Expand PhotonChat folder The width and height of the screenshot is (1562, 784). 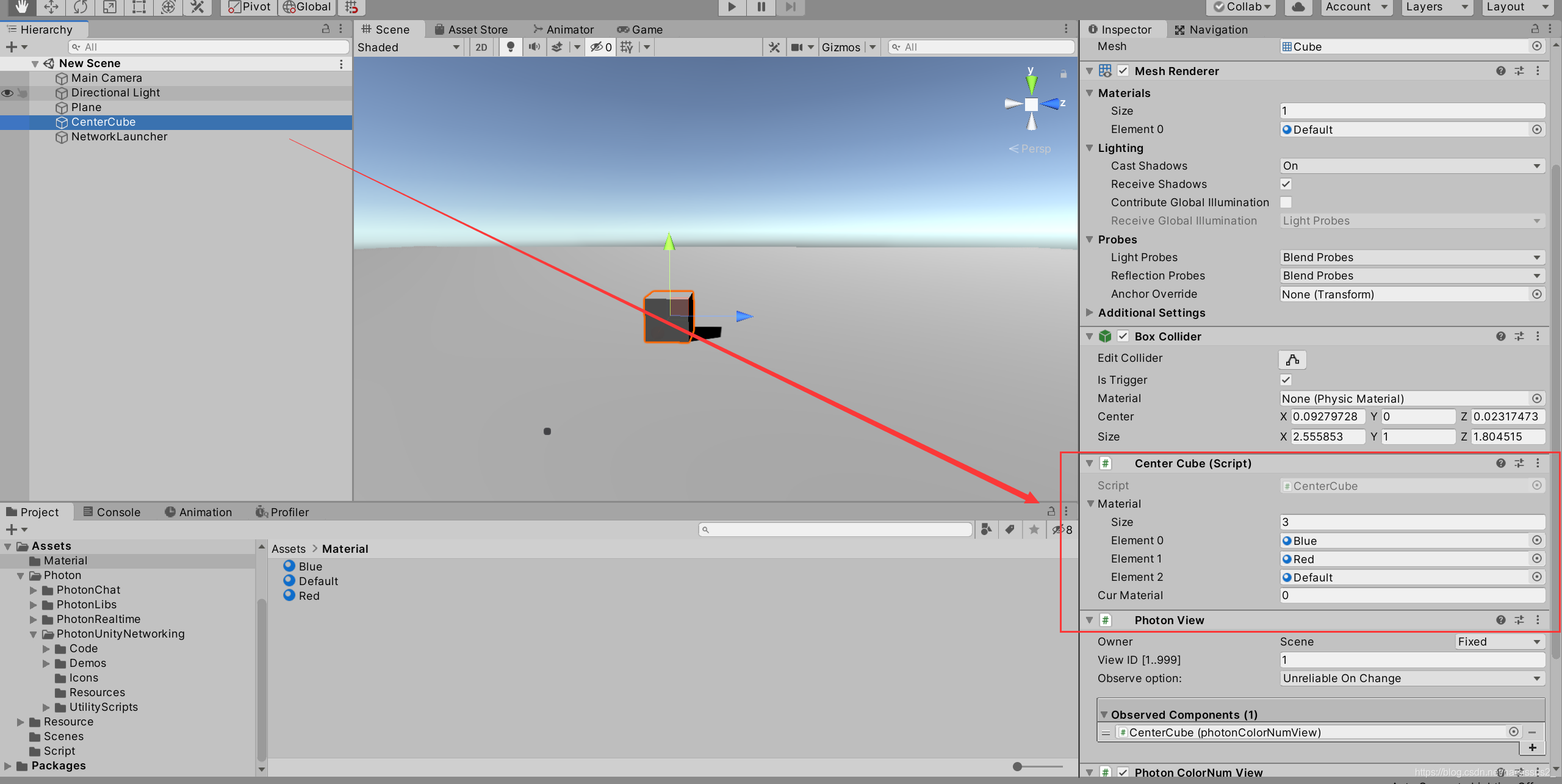[x=34, y=590]
